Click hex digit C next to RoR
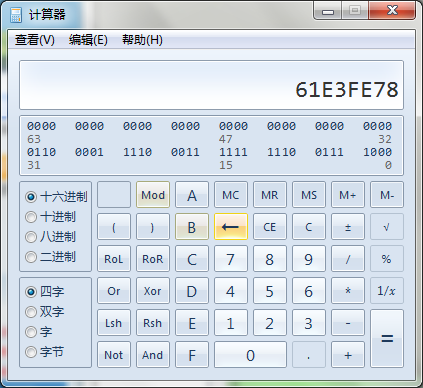 [192, 259]
